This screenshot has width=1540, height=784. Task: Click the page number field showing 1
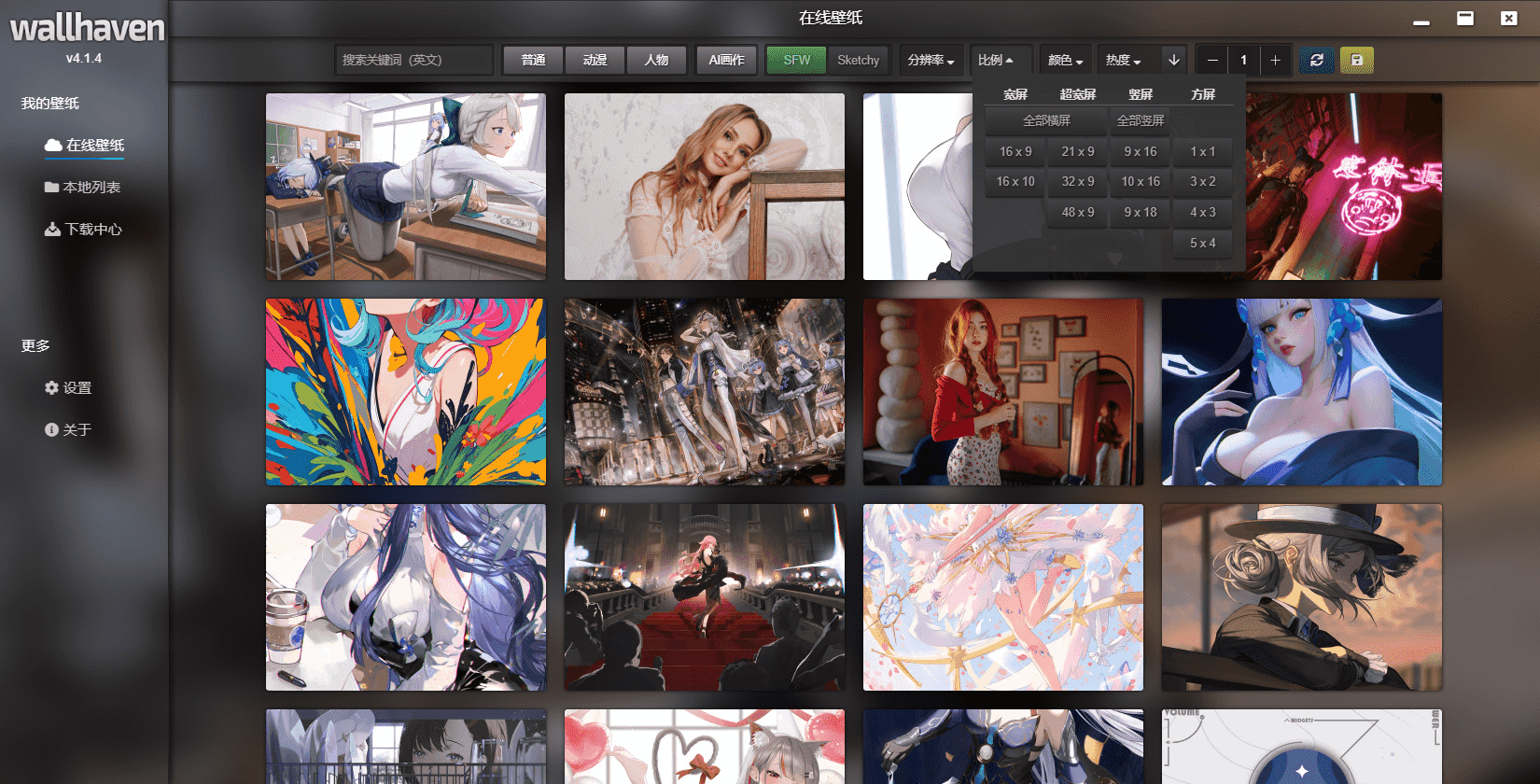tap(1243, 60)
